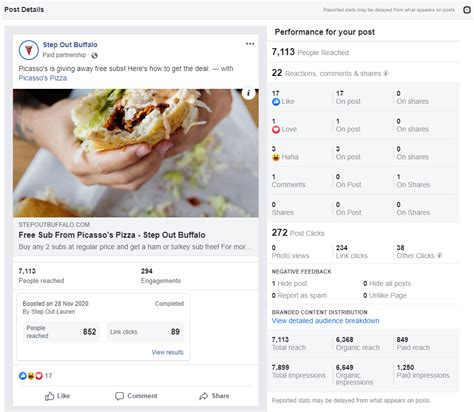Click the globe audience icon

point(94,55)
